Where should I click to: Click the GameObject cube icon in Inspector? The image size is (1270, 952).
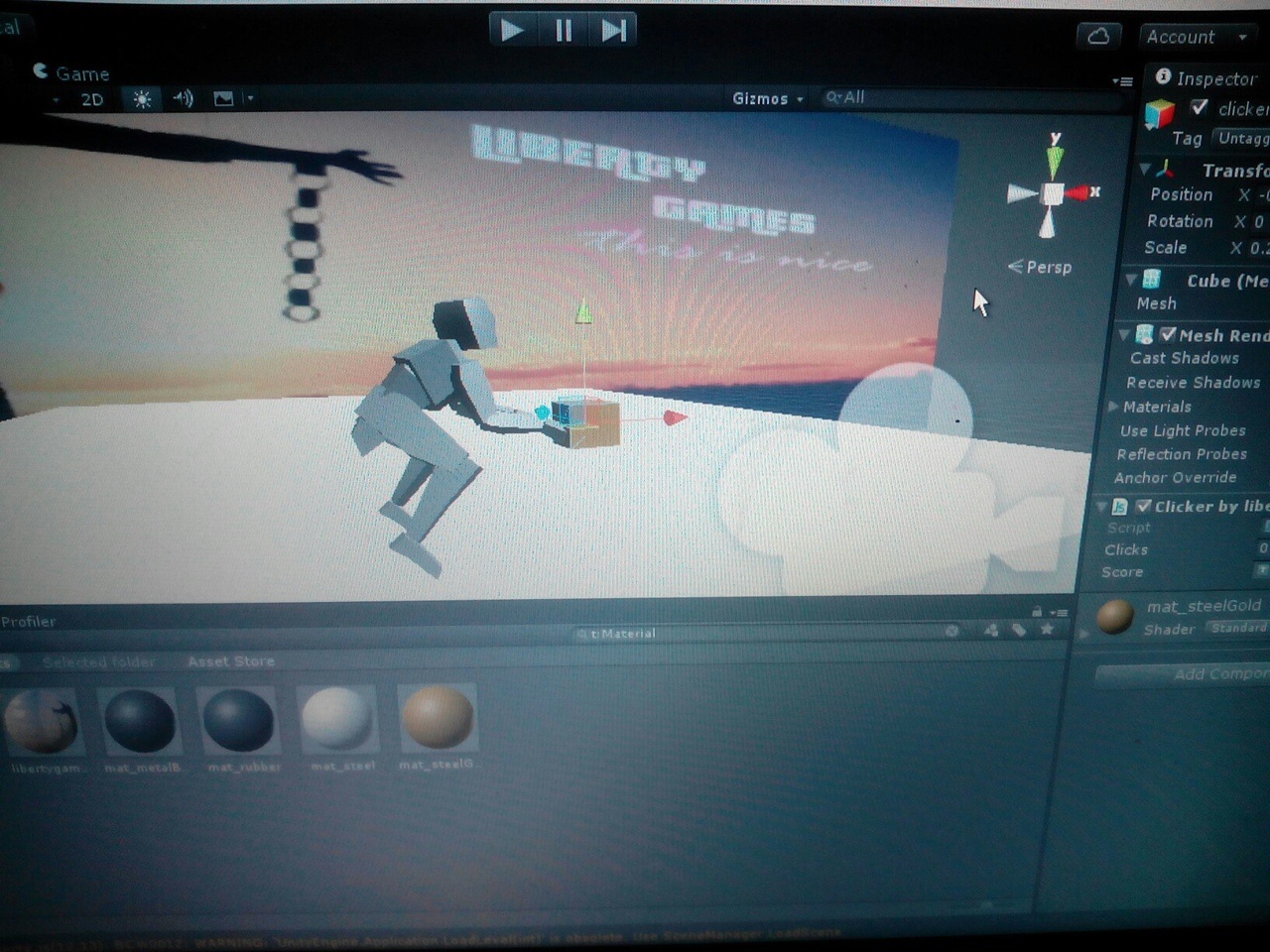(1159, 114)
